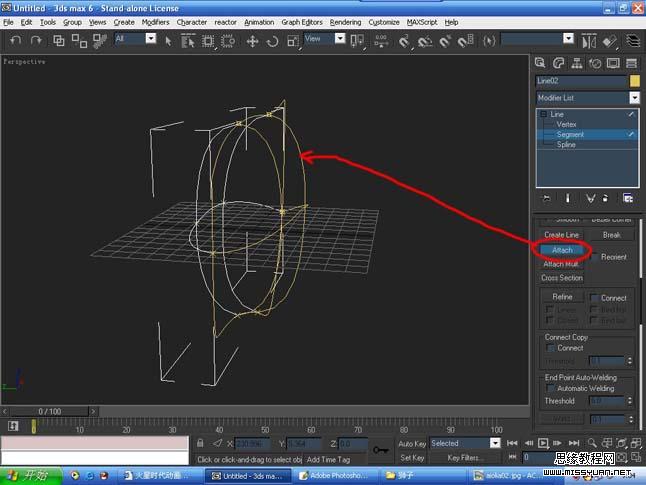Open the selection filter All dropdown
Image resolution: width=646 pixels, height=485 pixels.
tap(151, 38)
